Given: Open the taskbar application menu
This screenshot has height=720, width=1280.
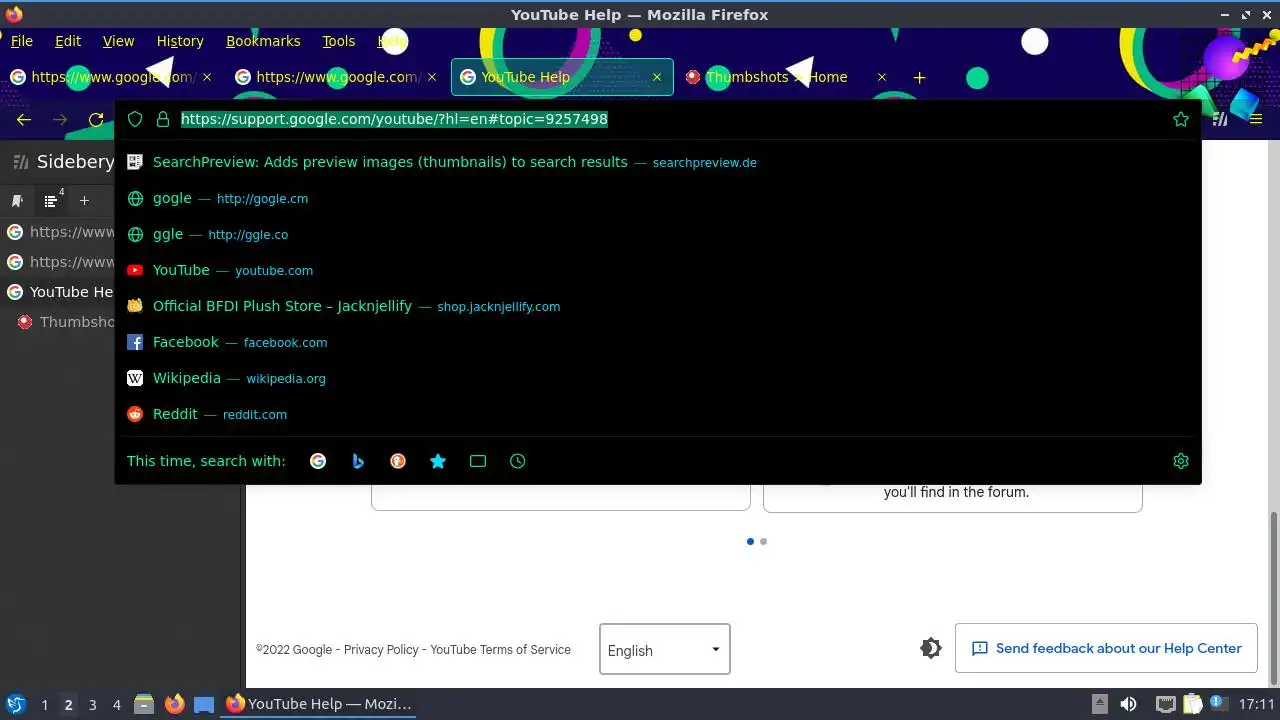Looking at the screenshot, I should (x=16, y=704).
